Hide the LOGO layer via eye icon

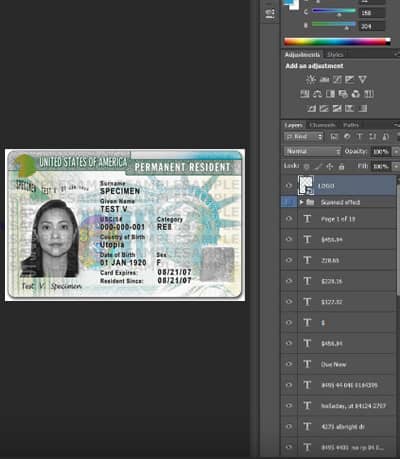[289, 186]
